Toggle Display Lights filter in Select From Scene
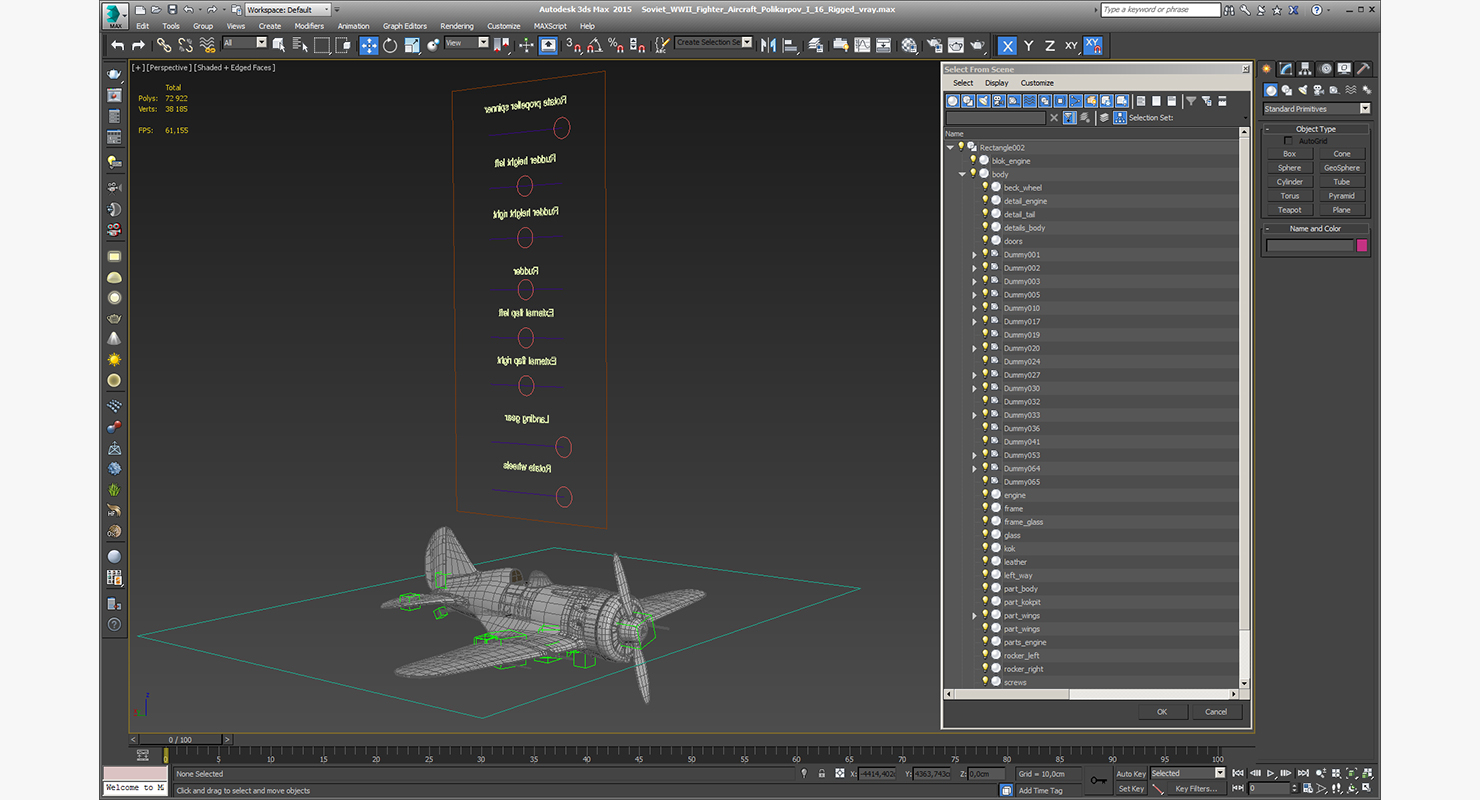Screen dimensions: 1480x800 (984, 101)
